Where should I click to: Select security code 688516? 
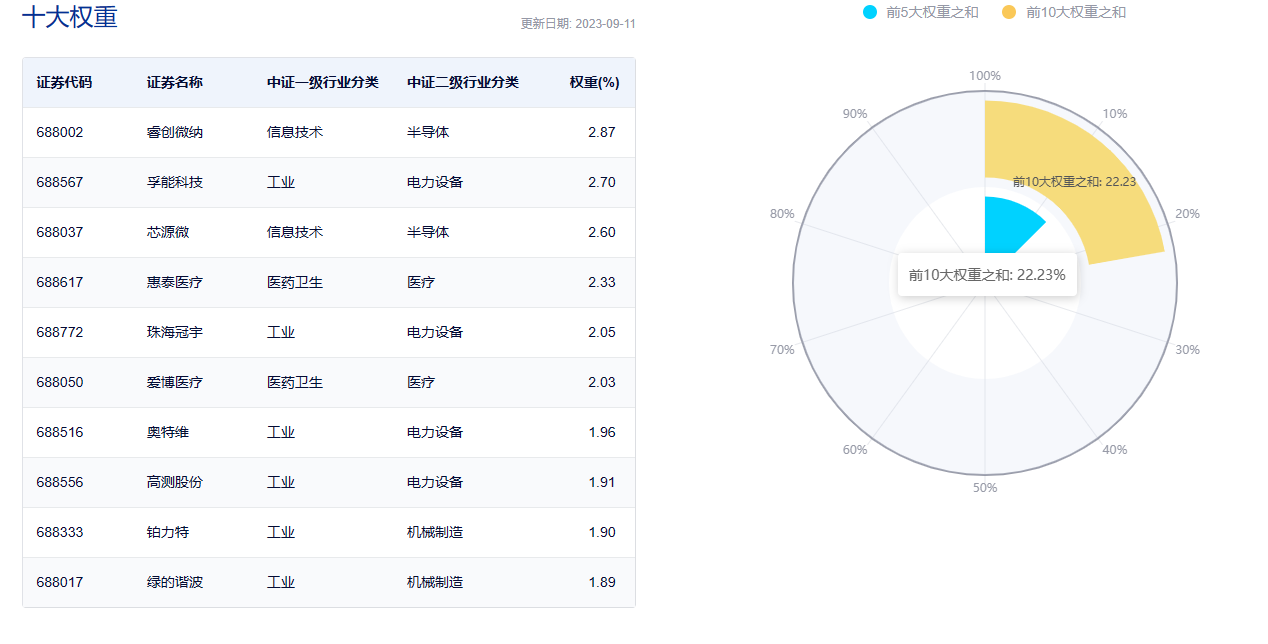tap(60, 432)
